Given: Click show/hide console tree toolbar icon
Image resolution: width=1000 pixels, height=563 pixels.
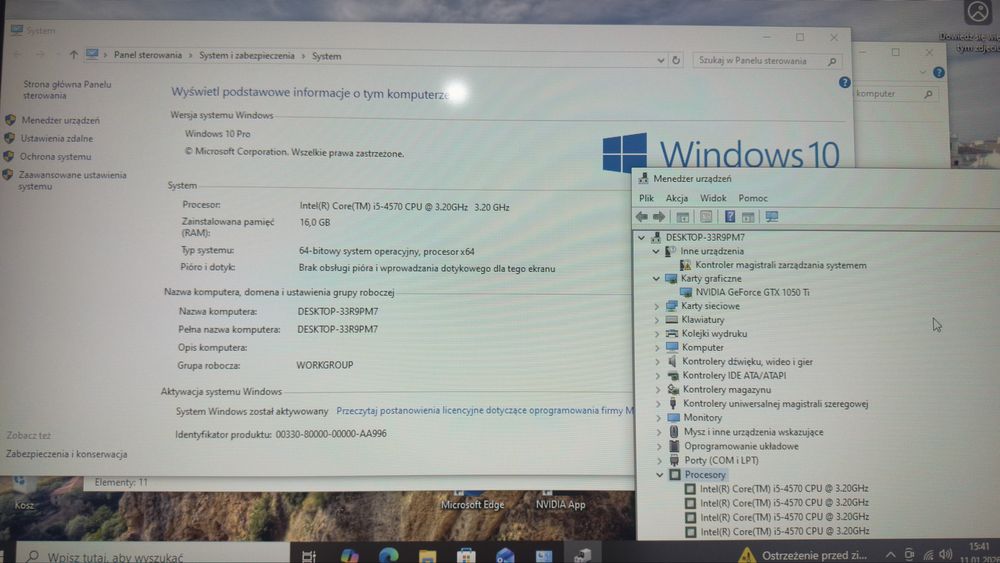Looking at the screenshot, I should [x=682, y=217].
